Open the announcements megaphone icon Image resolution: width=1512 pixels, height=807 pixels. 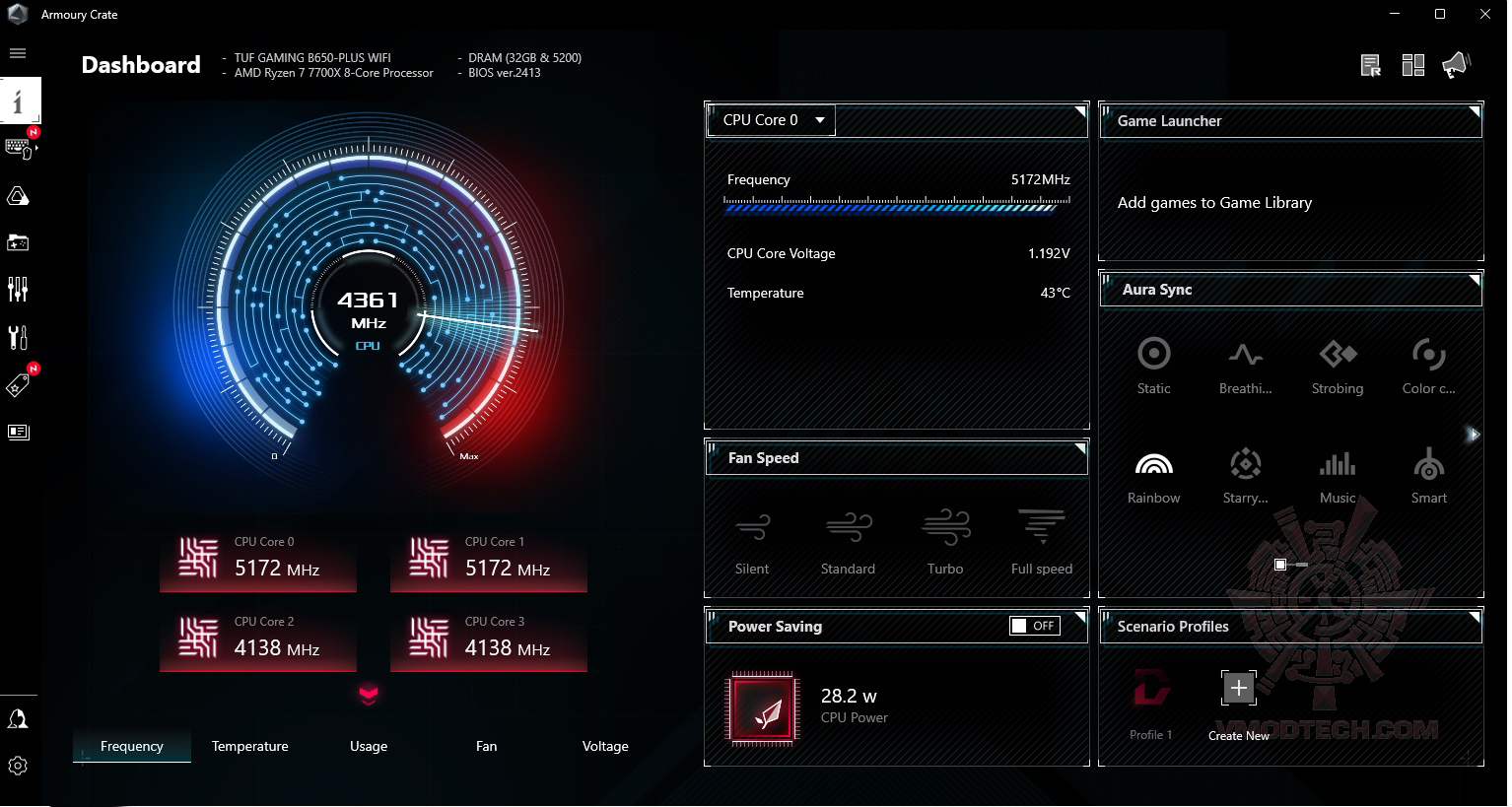coord(1456,65)
